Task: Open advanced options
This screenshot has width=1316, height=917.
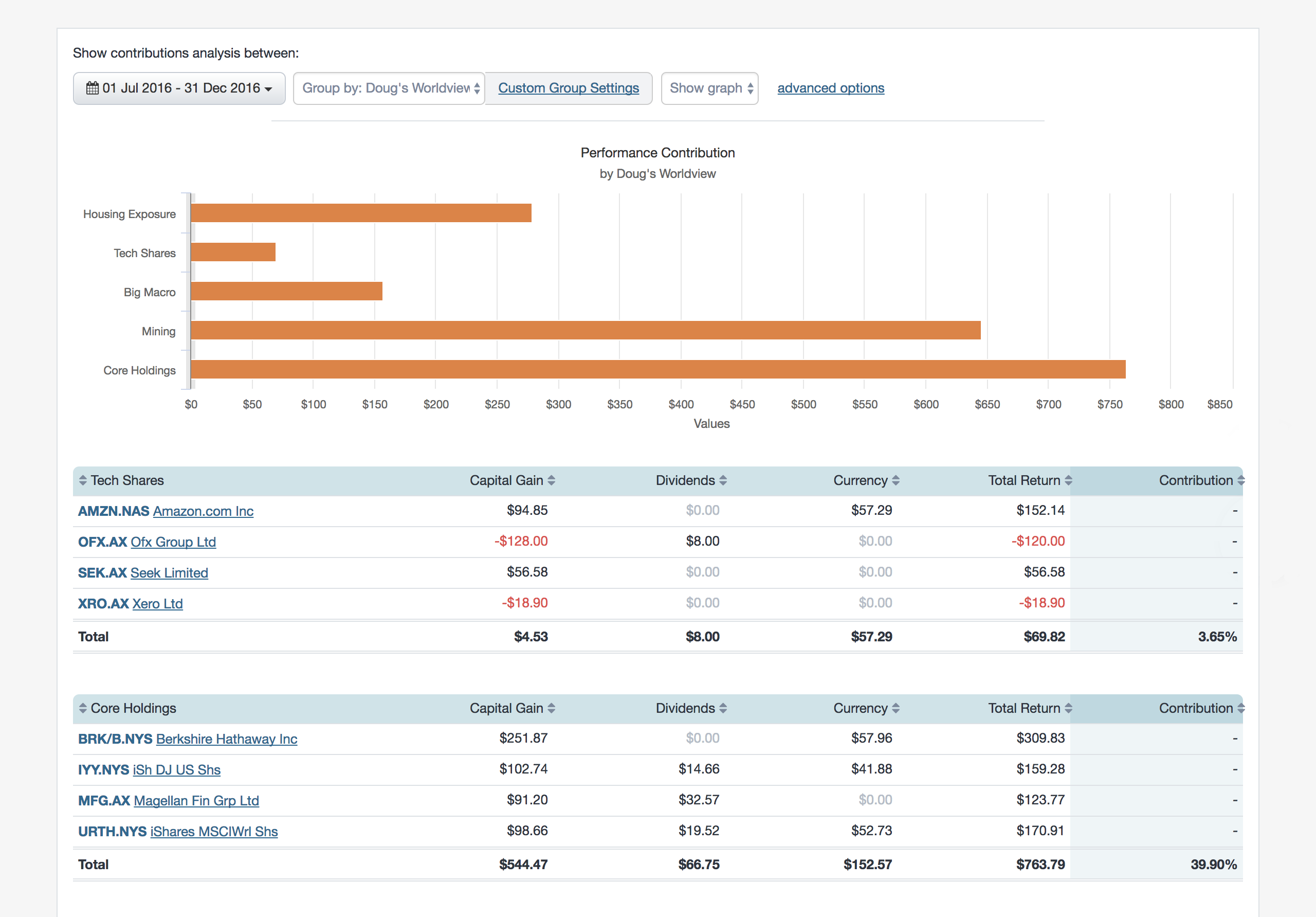Action: tap(831, 88)
